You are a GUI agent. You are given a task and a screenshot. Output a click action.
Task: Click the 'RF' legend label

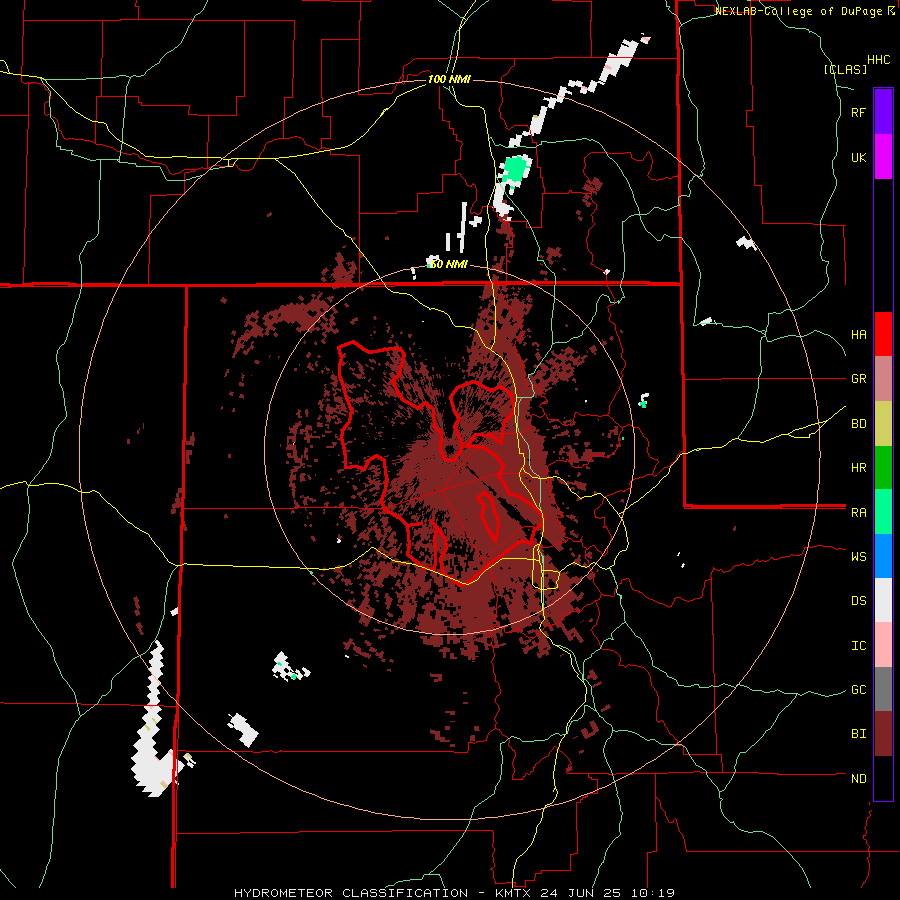pyautogui.click(x=858, y=112)
